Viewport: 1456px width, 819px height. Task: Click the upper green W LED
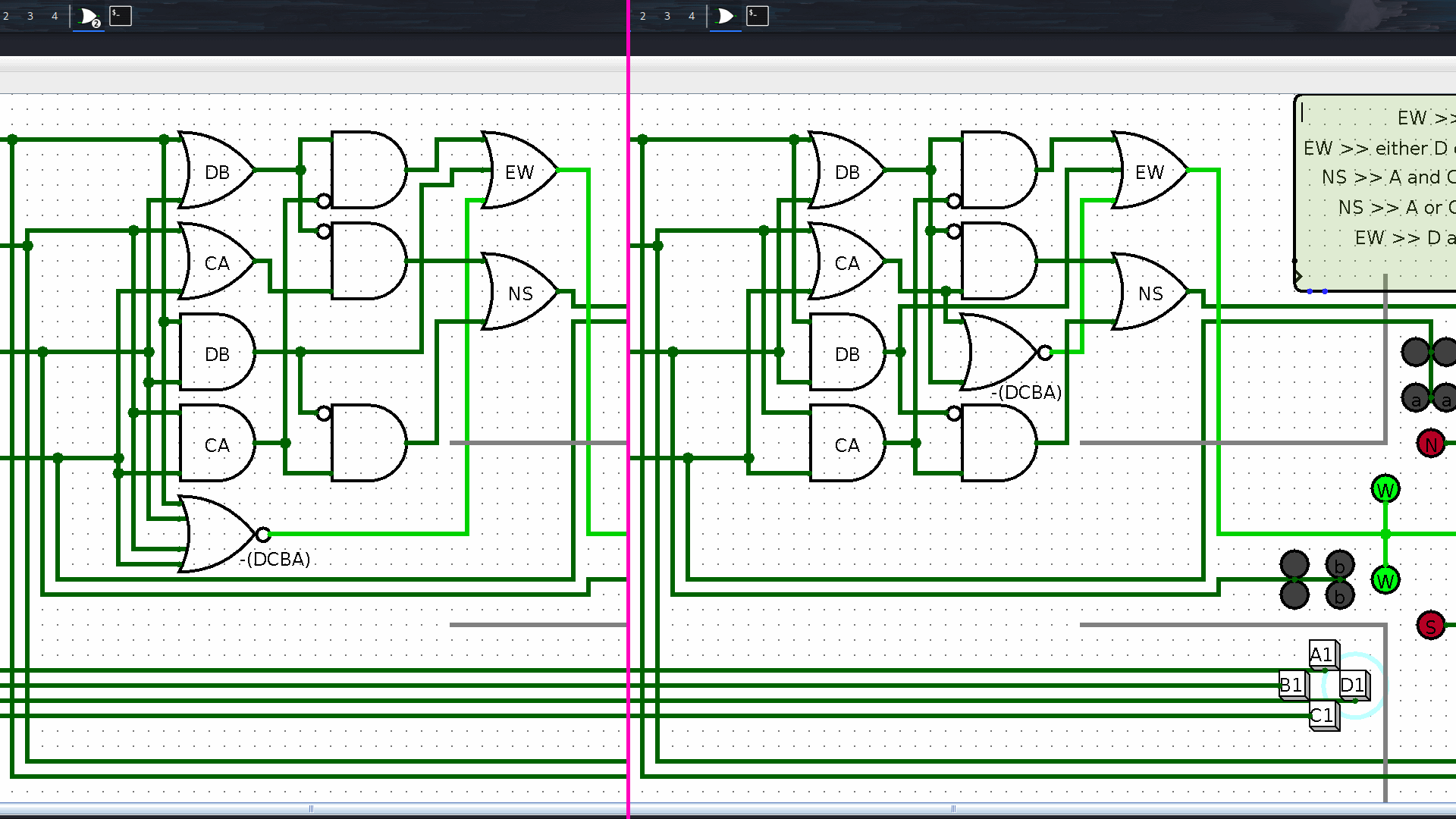(1385, 489)
